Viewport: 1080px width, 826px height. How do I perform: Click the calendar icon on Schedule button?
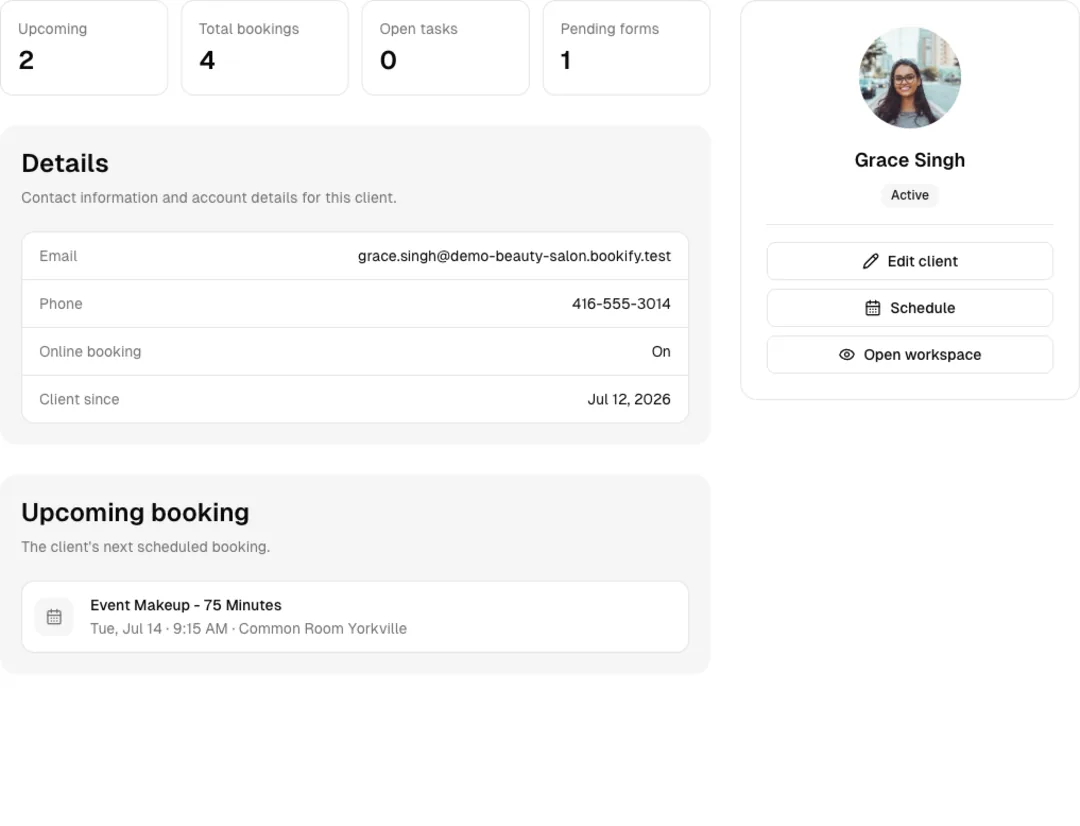click(x=873, y=308)
